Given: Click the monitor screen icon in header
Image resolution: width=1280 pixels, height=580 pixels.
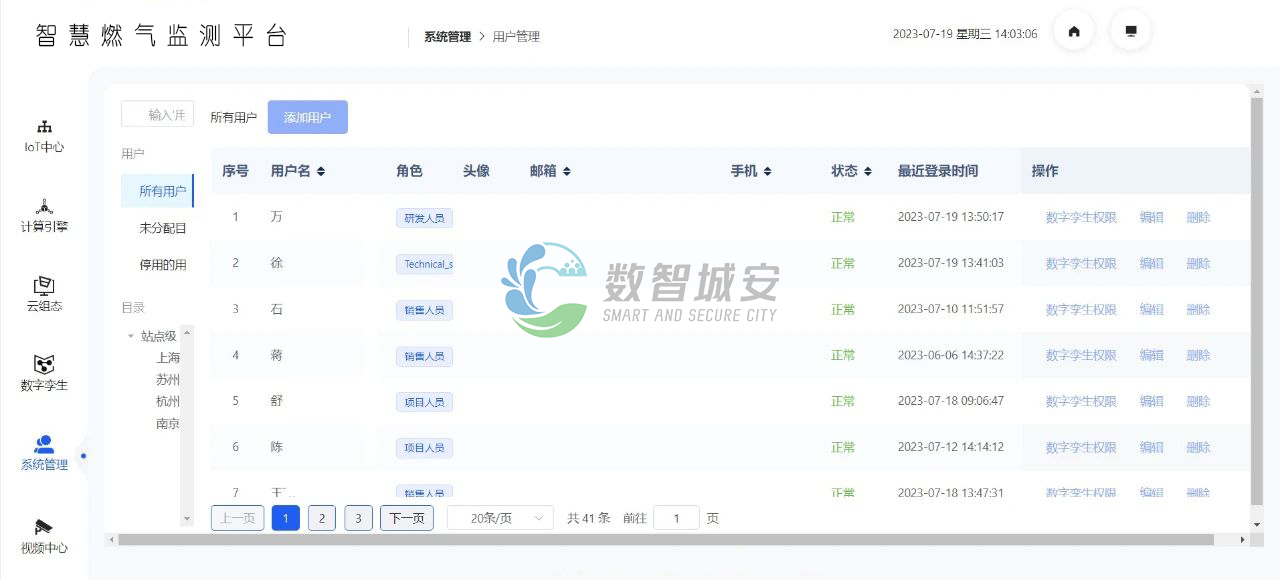Looking at the screenshot, I should click(x=1131, y=32).
